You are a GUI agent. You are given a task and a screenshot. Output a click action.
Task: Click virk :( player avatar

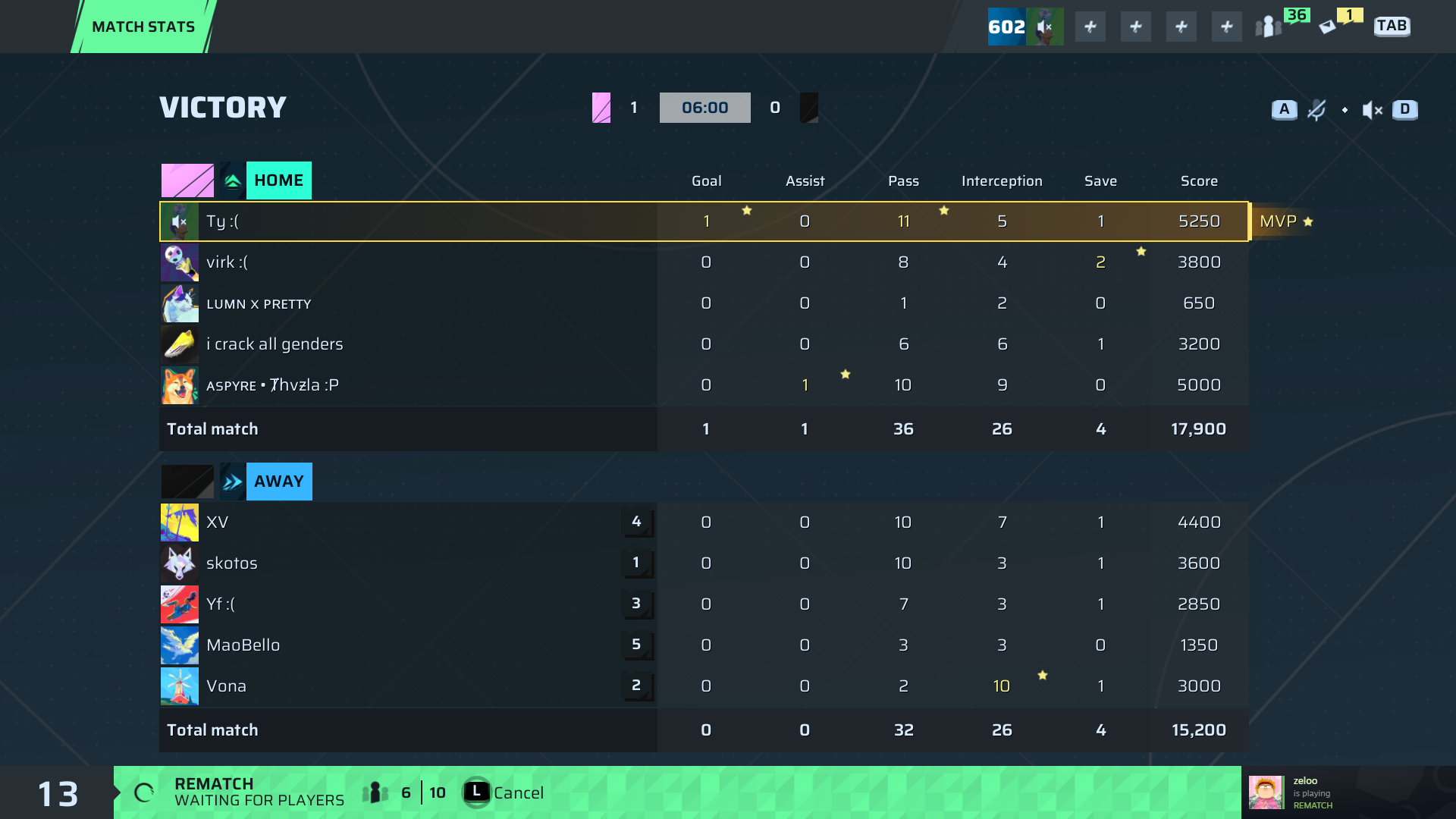click(x=180, y=262)
